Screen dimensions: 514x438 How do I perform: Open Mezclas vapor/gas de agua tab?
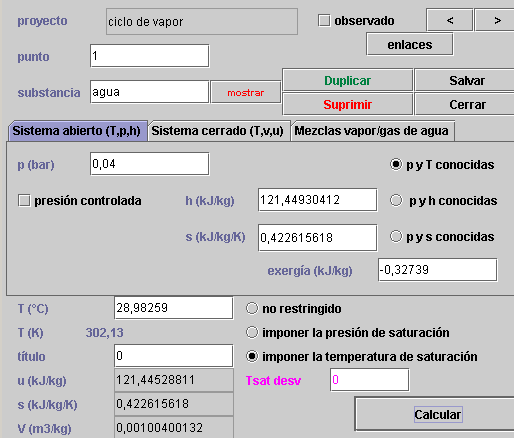372,131
